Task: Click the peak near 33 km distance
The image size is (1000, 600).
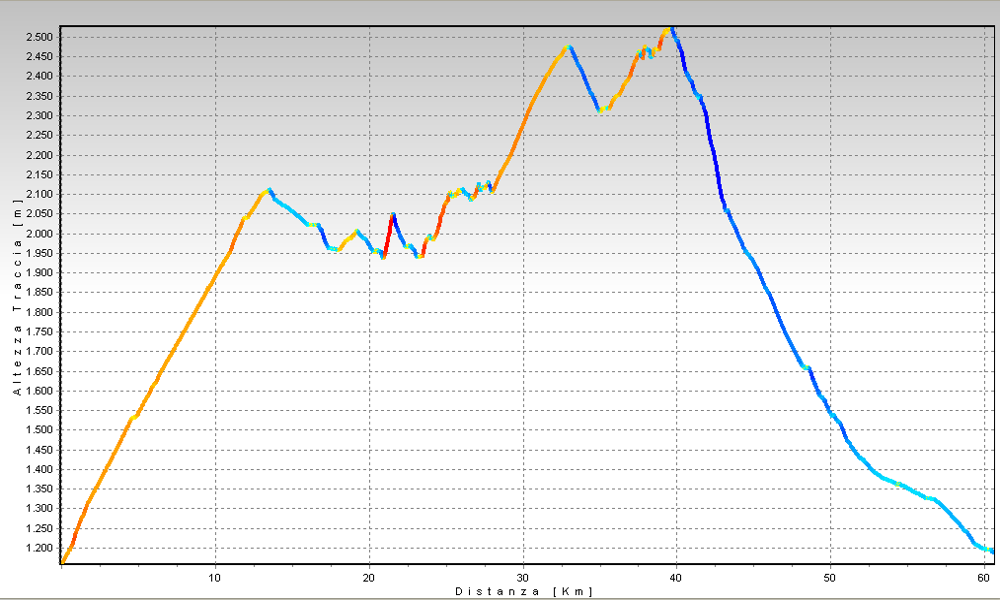Action: (569, 47)
